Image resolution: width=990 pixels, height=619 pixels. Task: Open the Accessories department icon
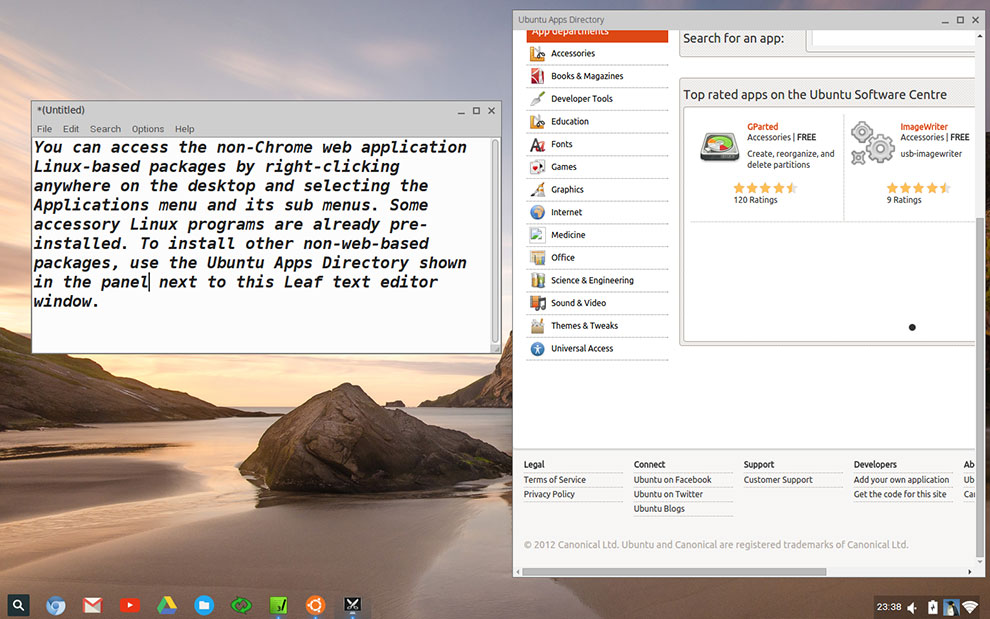[537, 54]
